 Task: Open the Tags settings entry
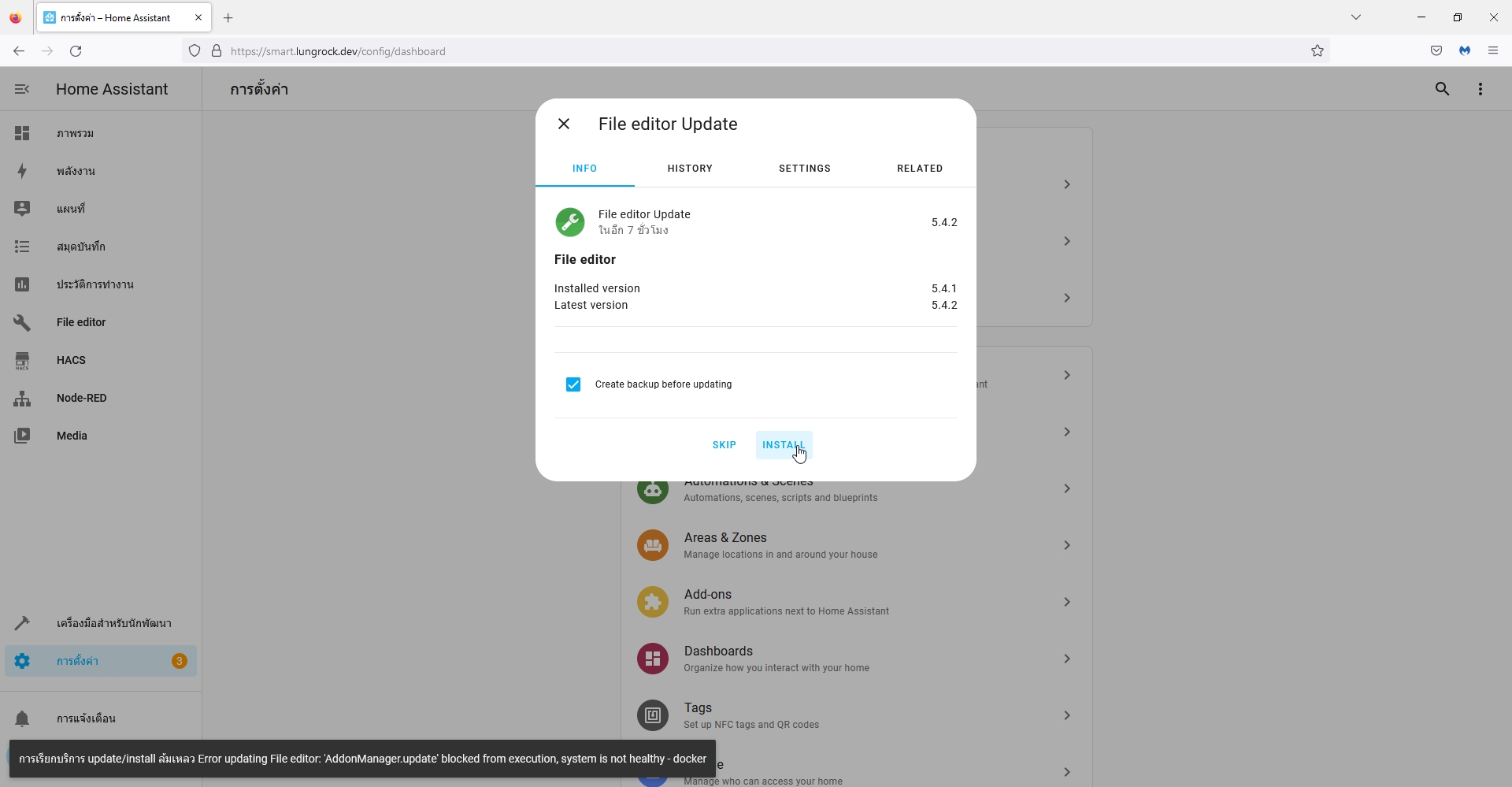857,715
